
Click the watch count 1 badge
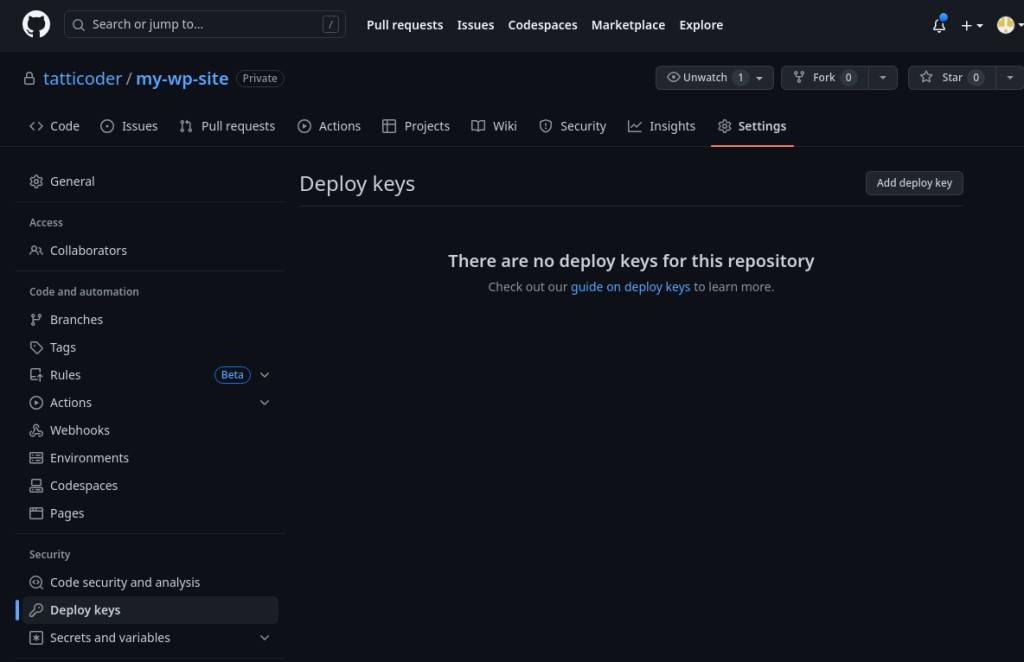pos(740,78)
